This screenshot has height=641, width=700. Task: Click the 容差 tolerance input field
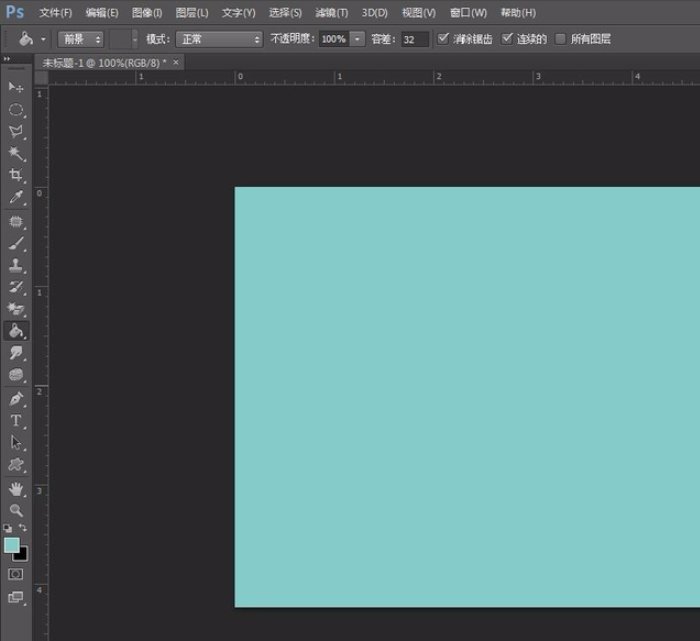point(414,39)
